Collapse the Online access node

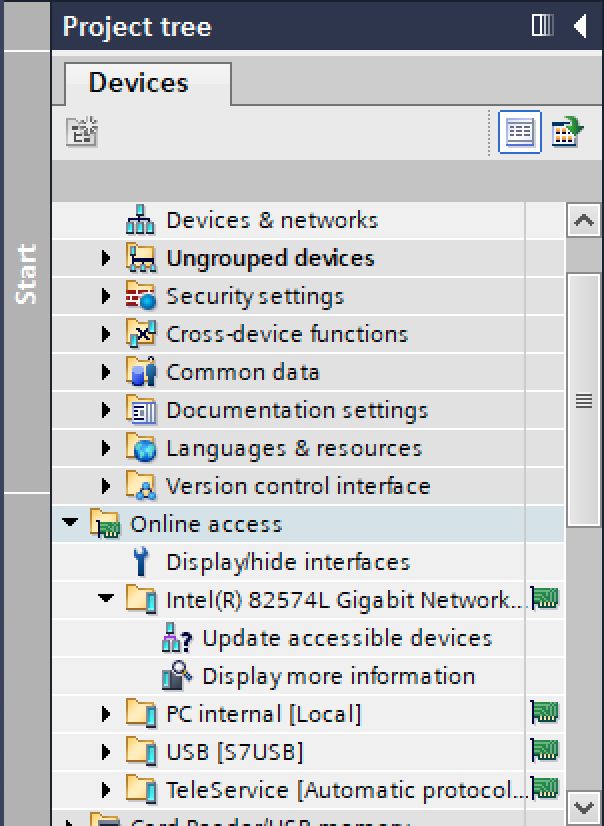click(x=70, y=524)
